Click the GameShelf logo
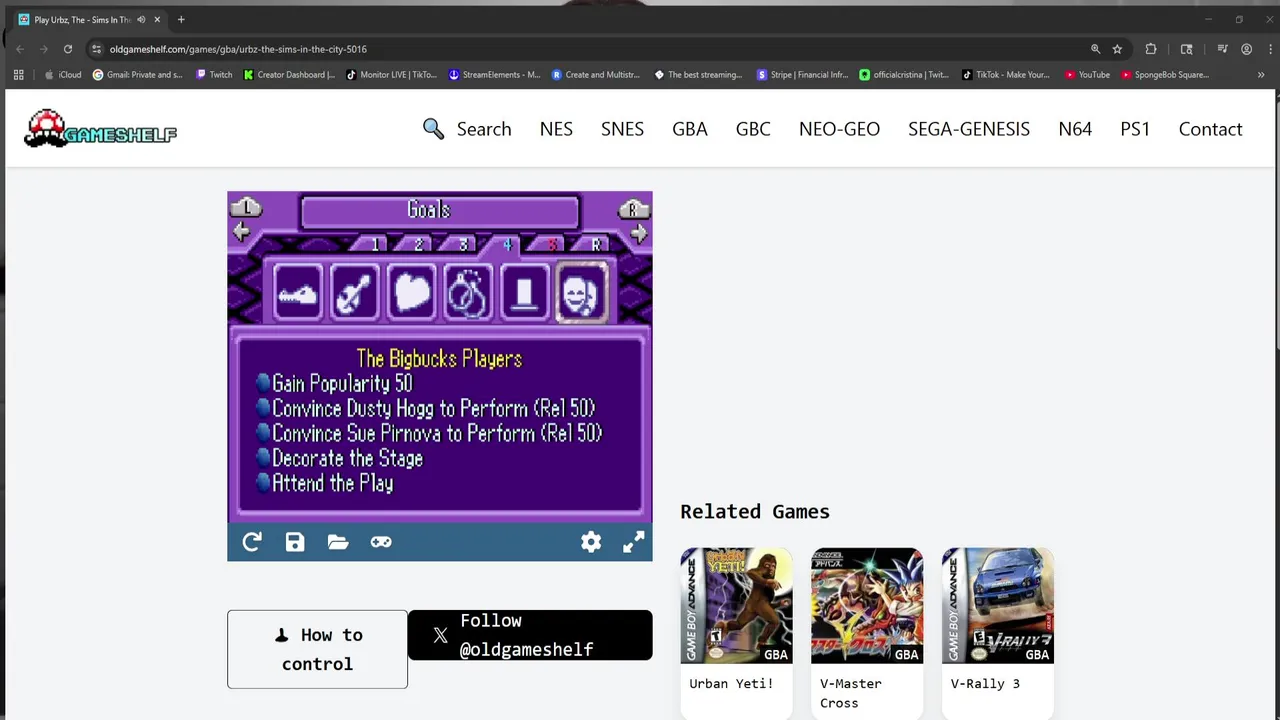Image resolution: width=1280 pixels, height=720 pixels. click(100, 129)
